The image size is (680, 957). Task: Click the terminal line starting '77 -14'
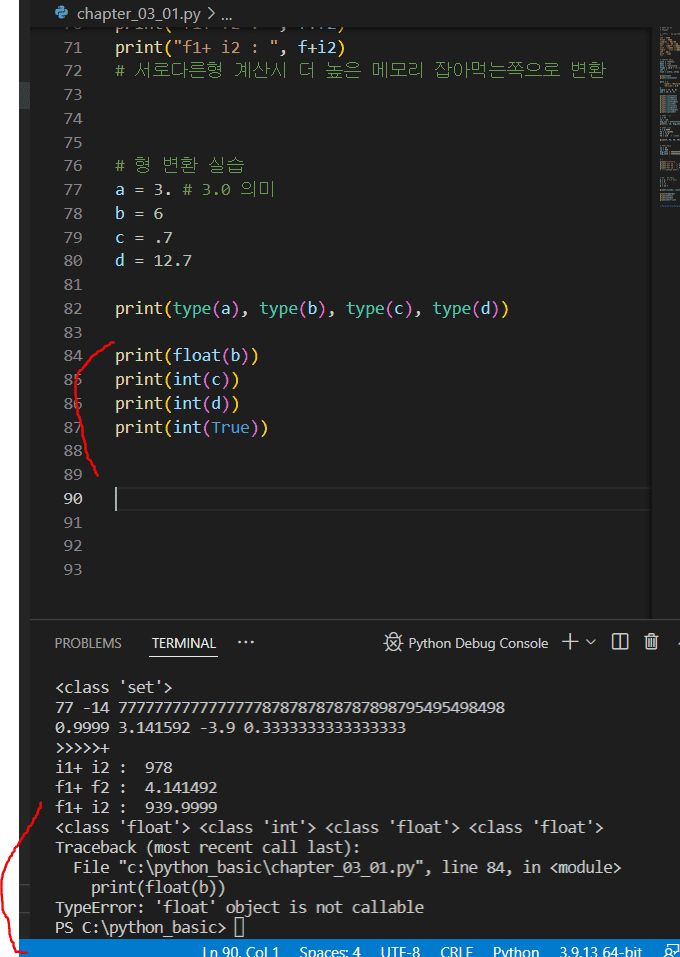280,707
